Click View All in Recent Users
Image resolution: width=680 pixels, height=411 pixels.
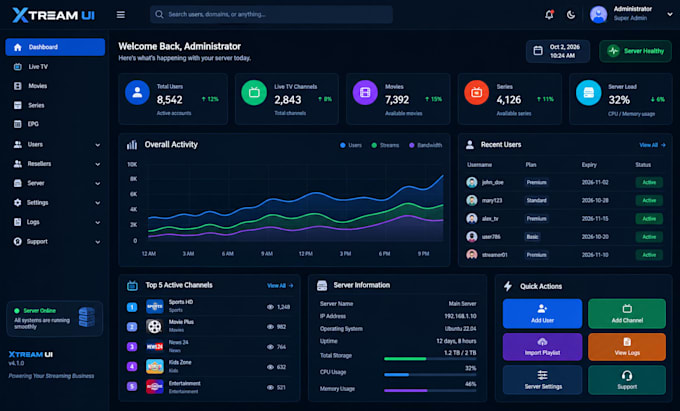click(x=652, y=145)
